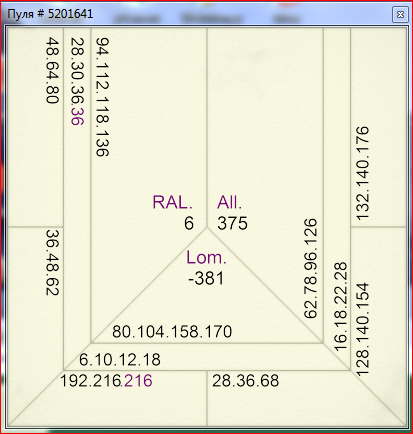The height and width of the screenshot is (434, 413).
Task: Select All. total score 375
Action: click(x=233, y=223)
